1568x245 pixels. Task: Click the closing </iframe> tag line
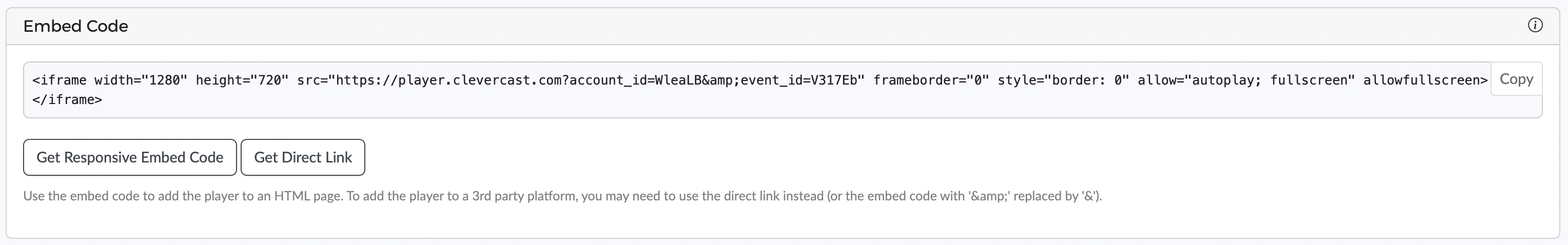68,100
